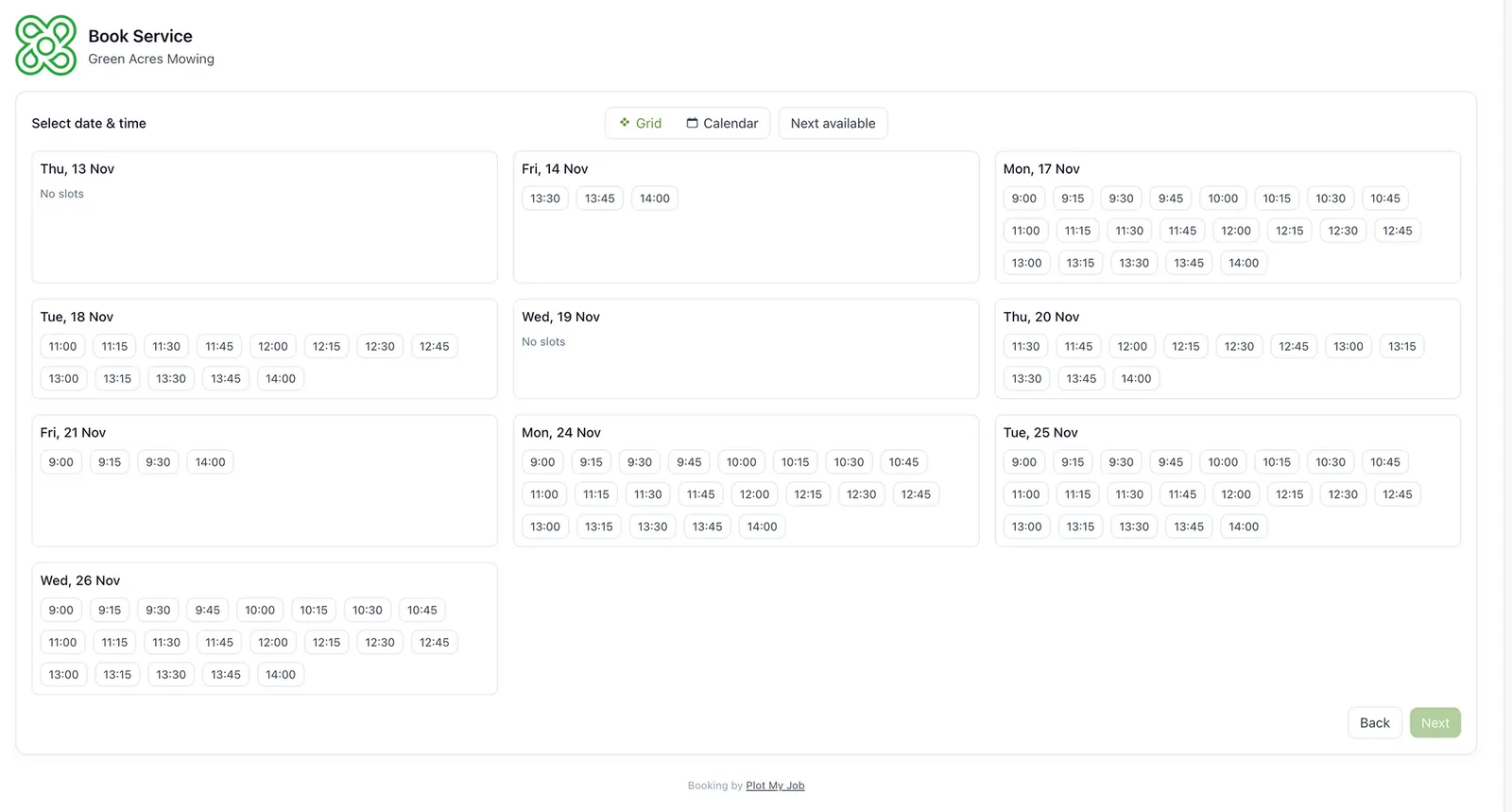Viewport: 1512px width, 812px height.
Task: Click the Next available button
Action: 833,124
